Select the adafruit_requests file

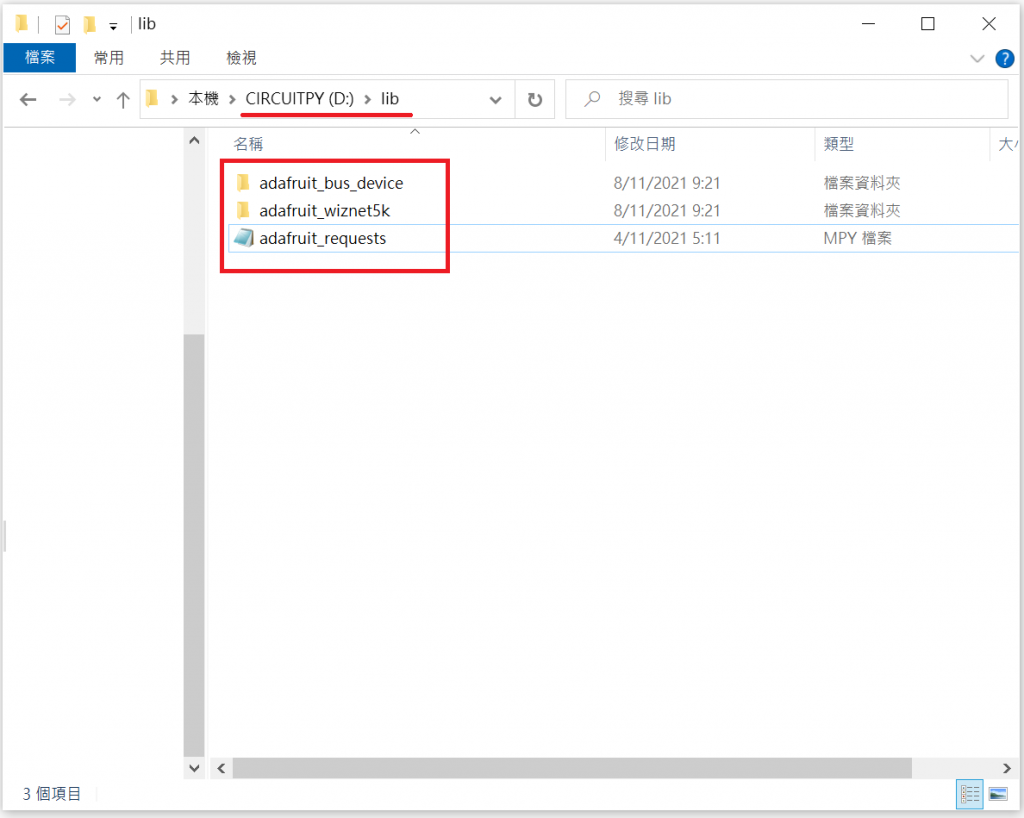tap(323, 238)
